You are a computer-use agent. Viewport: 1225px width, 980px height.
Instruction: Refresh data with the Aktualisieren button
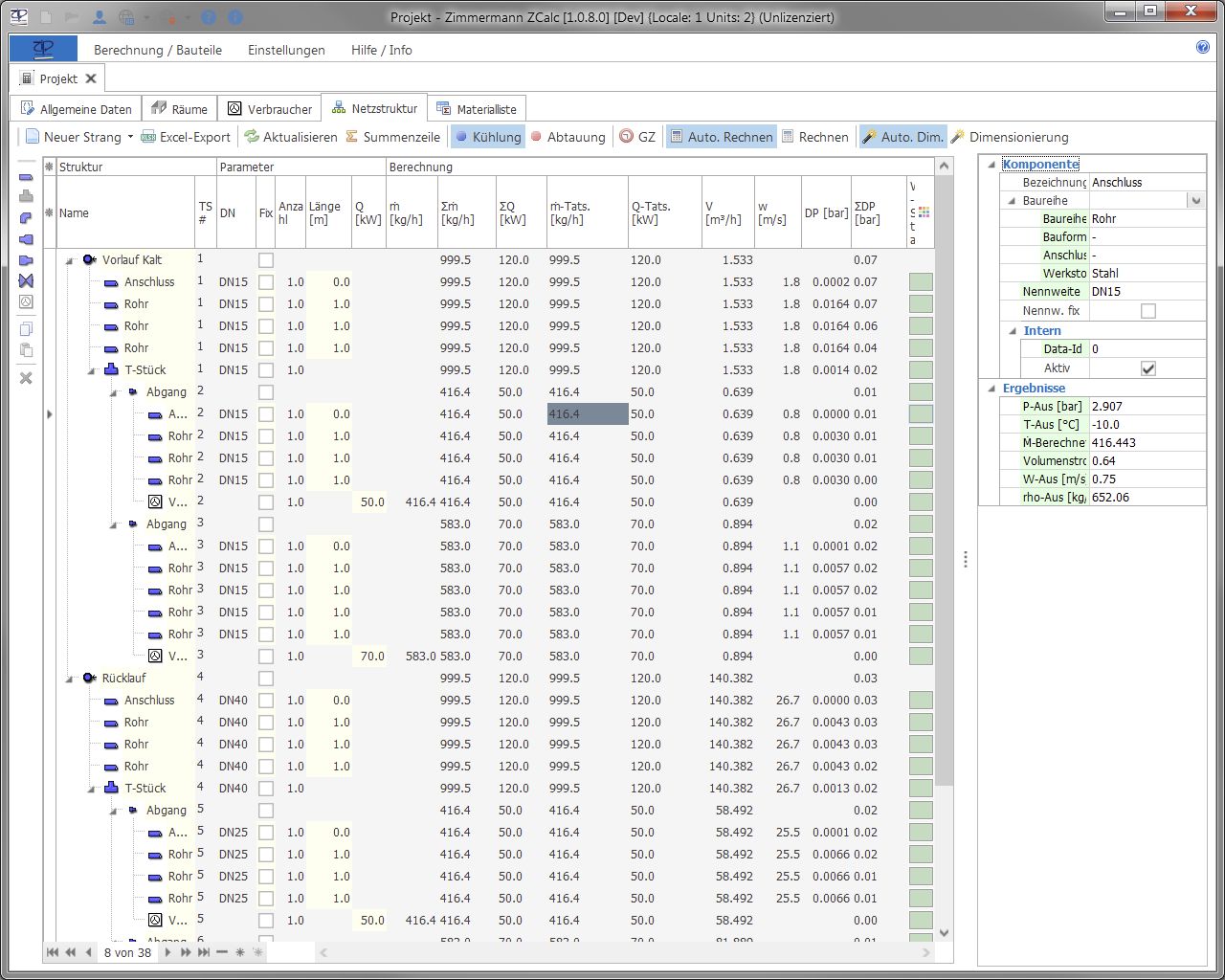click(x=291, y=137)
